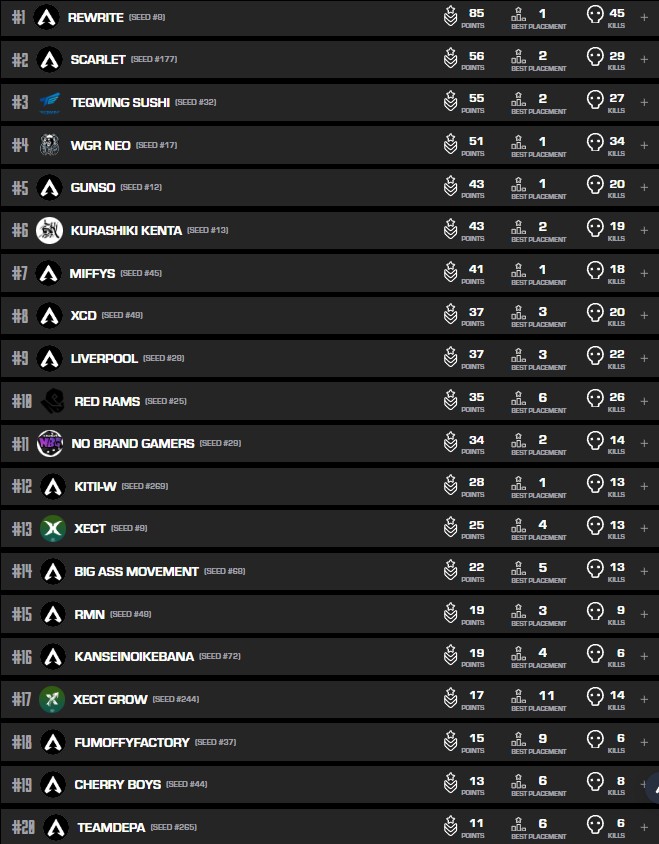The height and width of the screenshot is (844, 659).
Task: Expand the Rewrite team row
Action: [x=644, y=17]
